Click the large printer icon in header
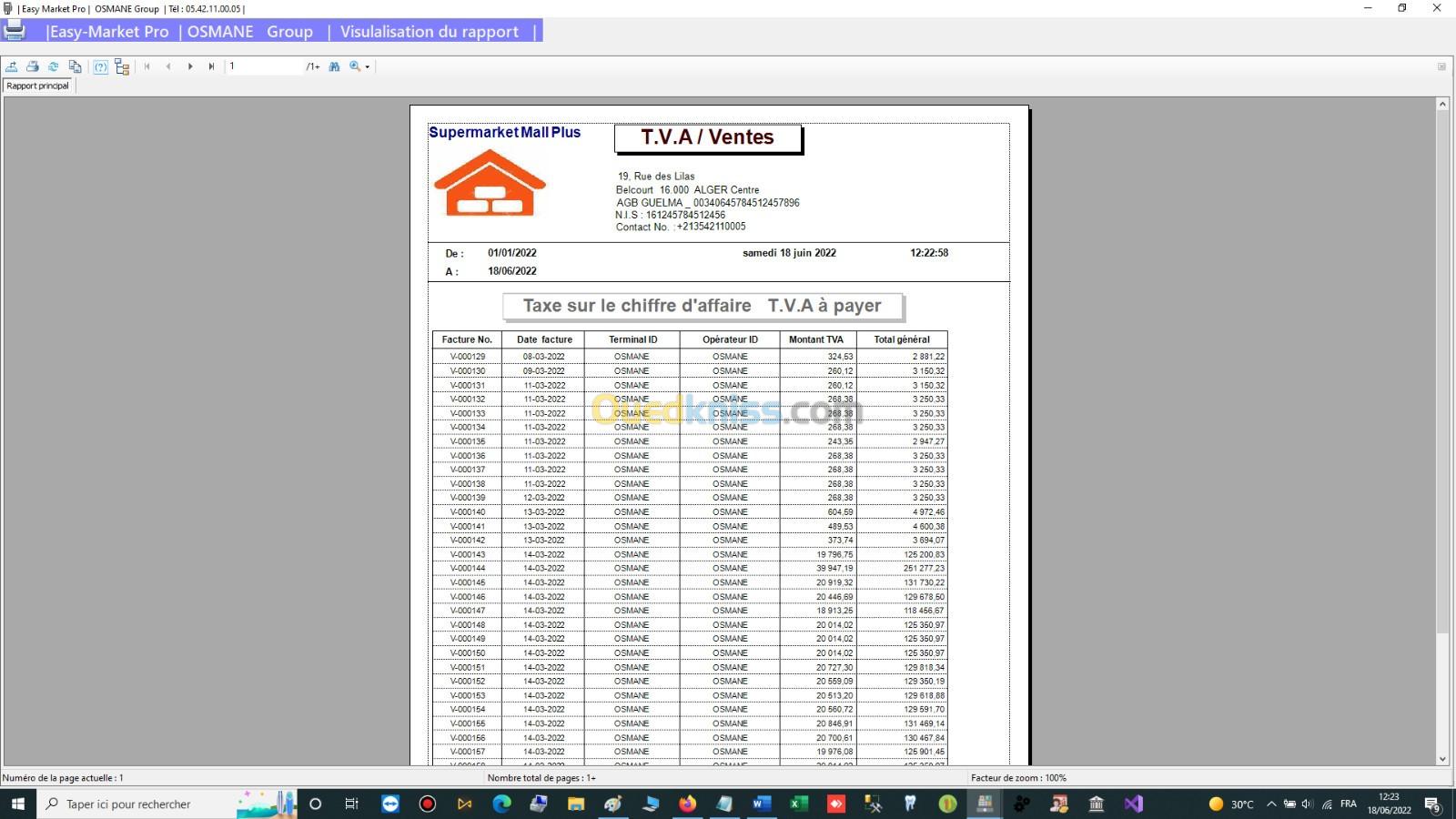The height and width of the screenshot is (819, 1456). (15, 31)
